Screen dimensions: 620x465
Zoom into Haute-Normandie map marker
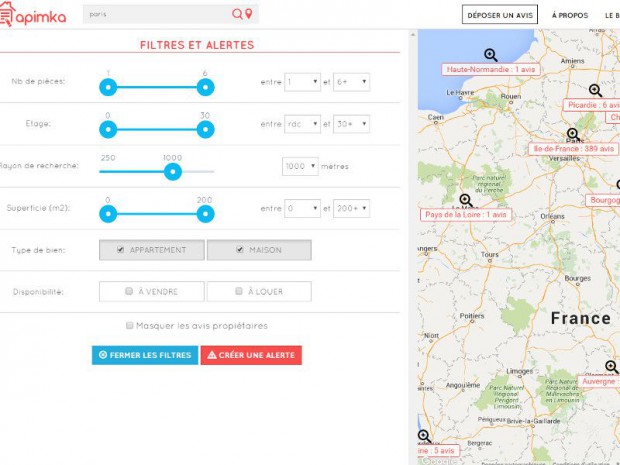click(x=491, y=55)
